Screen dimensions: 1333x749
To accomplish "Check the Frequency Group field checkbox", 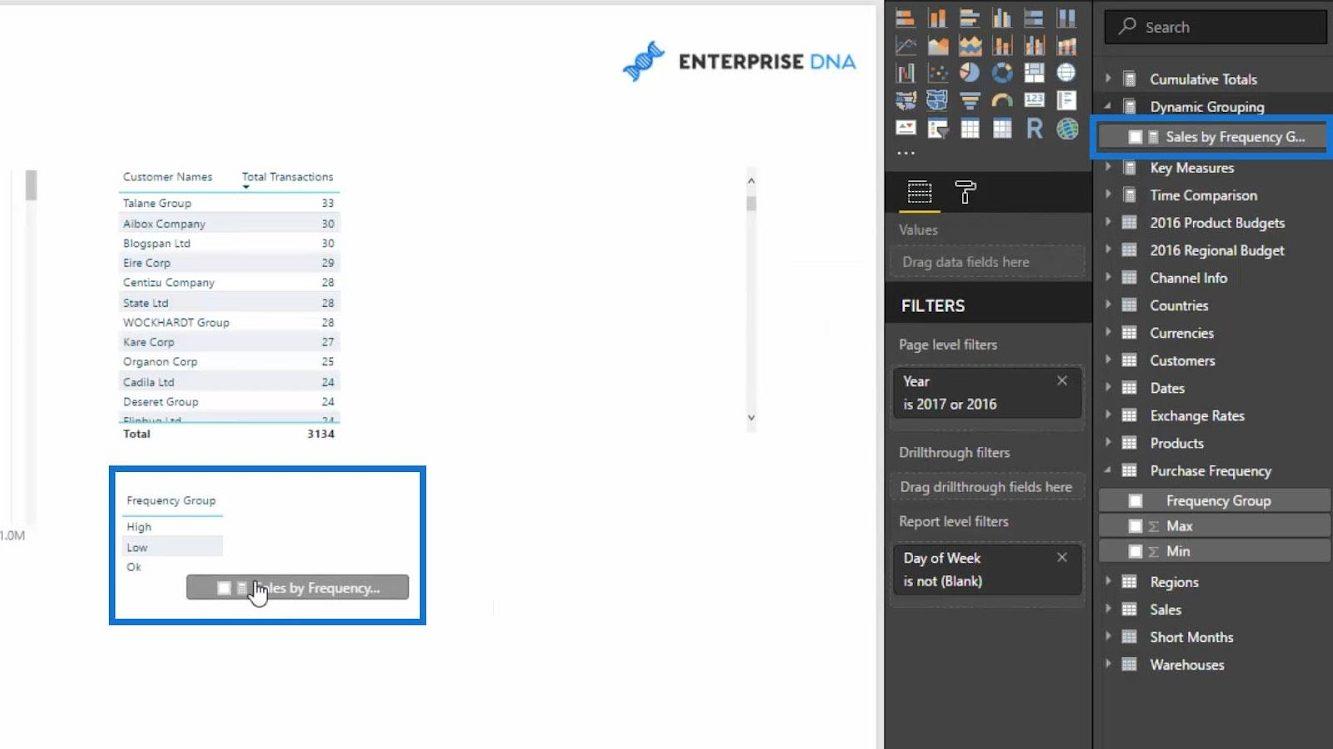I will pyautogui.click(x=1135, y=500).
